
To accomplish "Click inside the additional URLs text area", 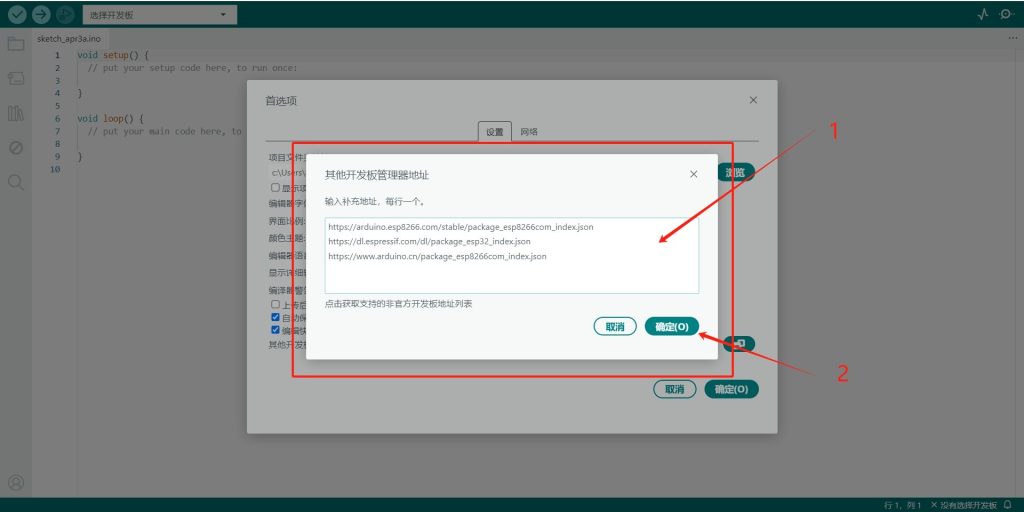I will pos(512,255).
